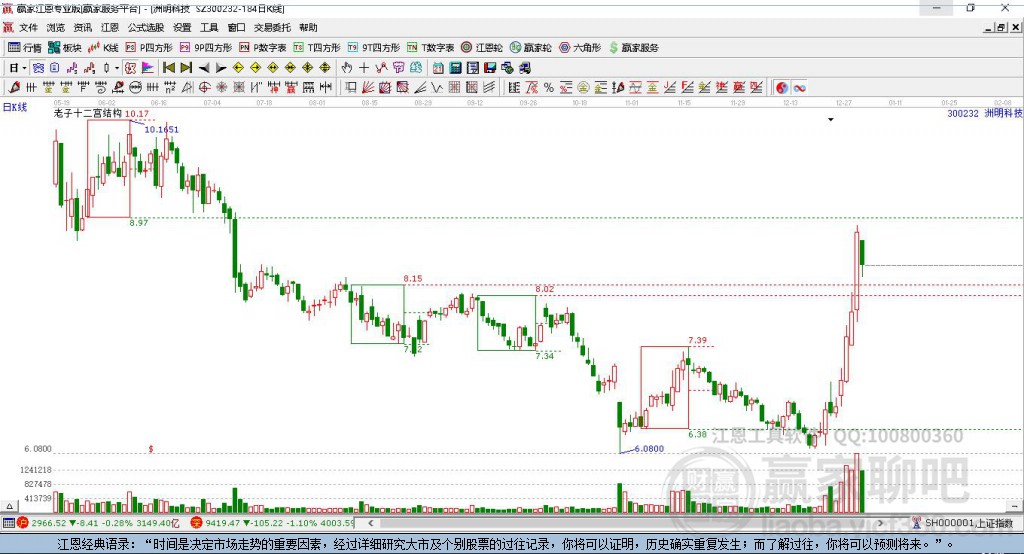Click the colored volume triangle icon

pos(148,68)
